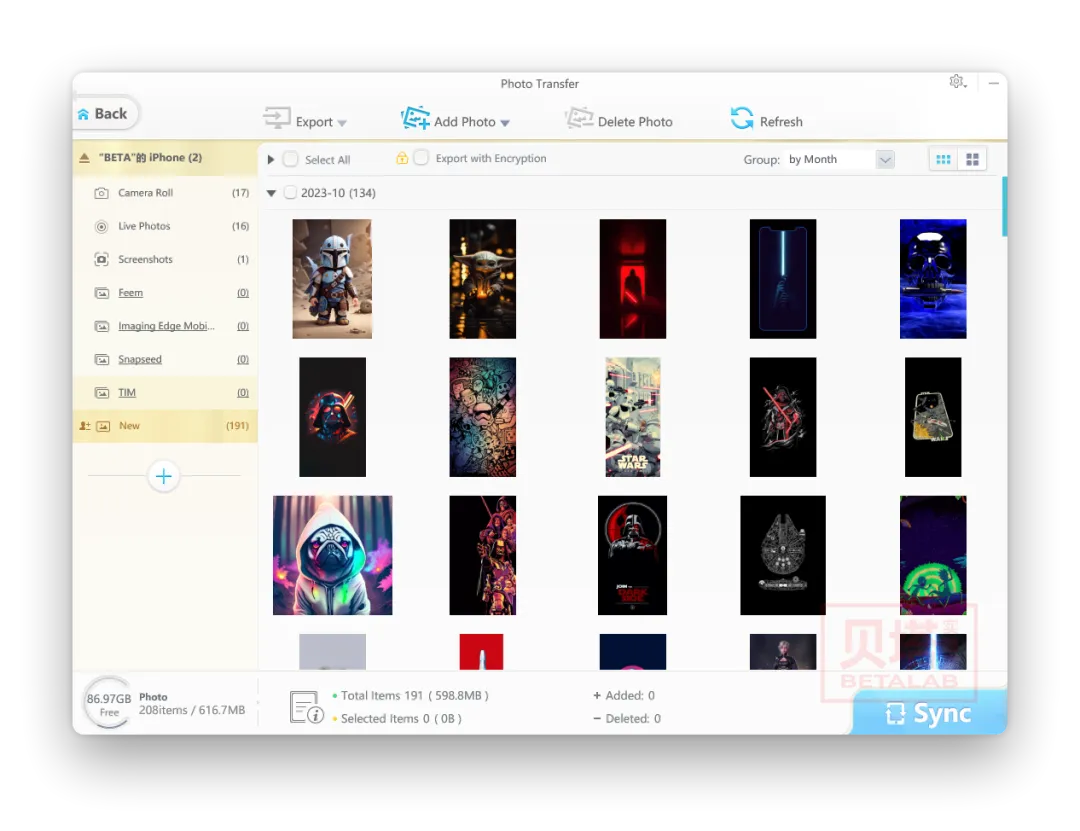This screenshot has width=1080, height=831.
Task: Open the Export dropdown menu
Action: point(342,123)
